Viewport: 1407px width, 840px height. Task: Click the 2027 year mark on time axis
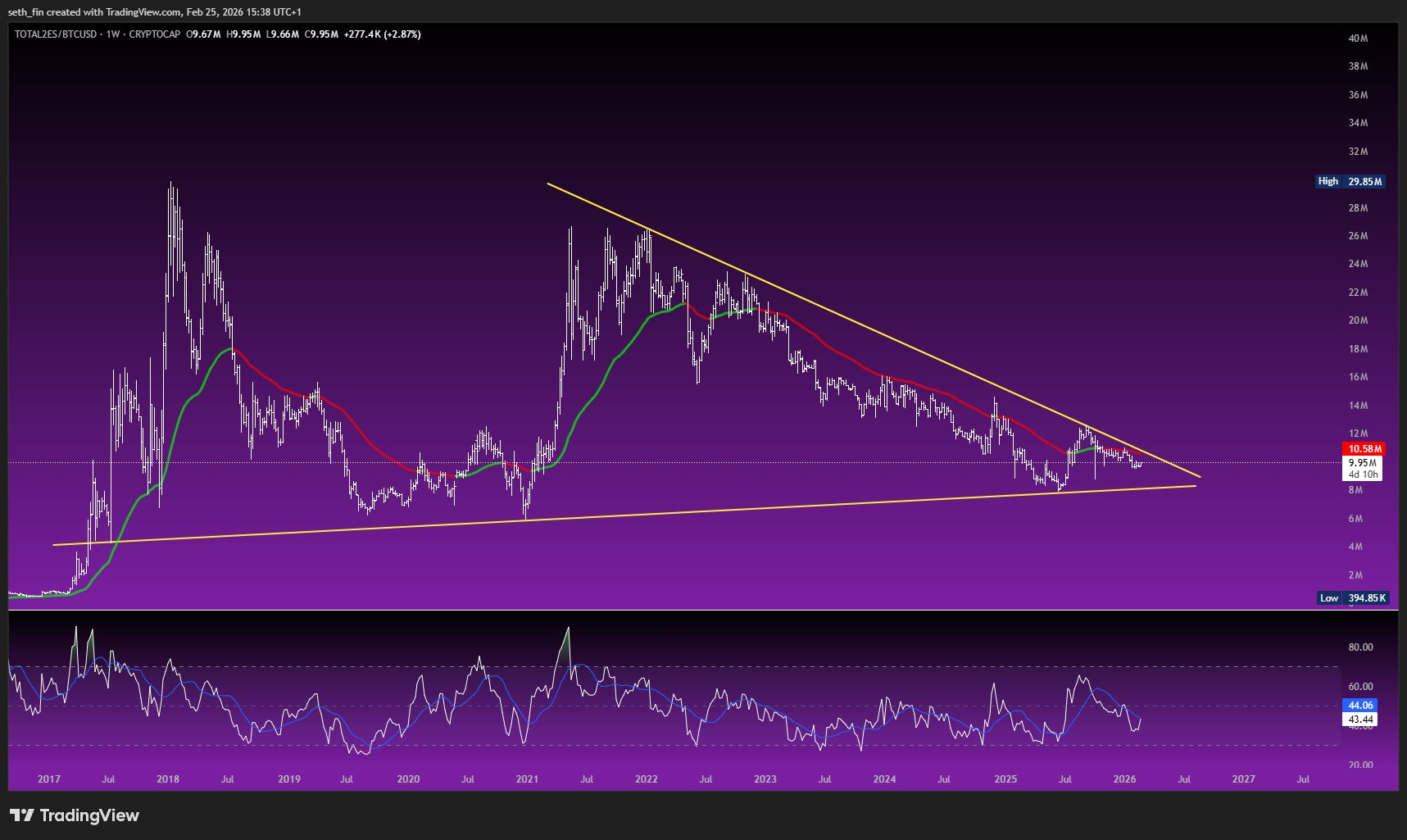tap(1243, 779)
